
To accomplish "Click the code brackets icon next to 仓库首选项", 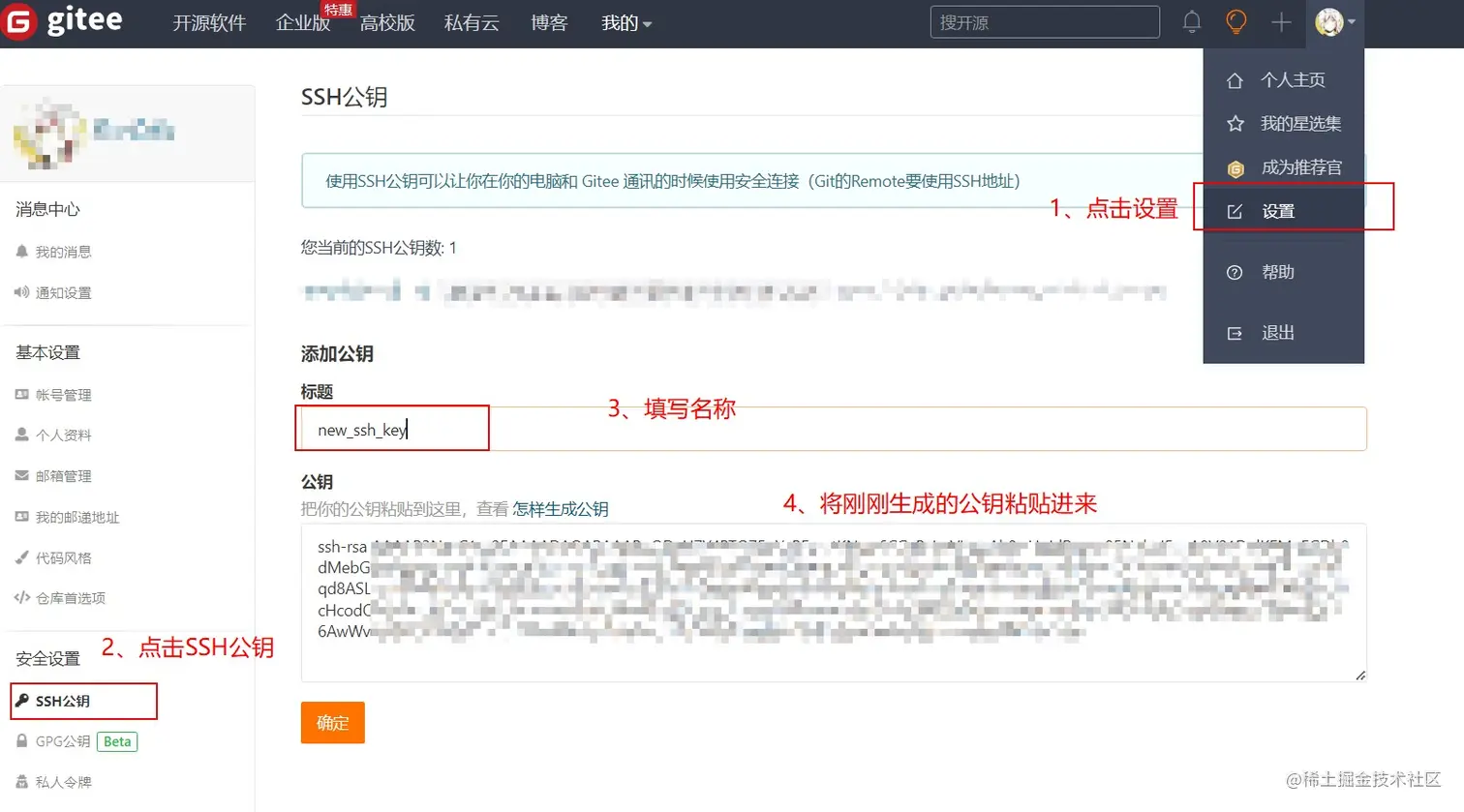I will [21, 597].
